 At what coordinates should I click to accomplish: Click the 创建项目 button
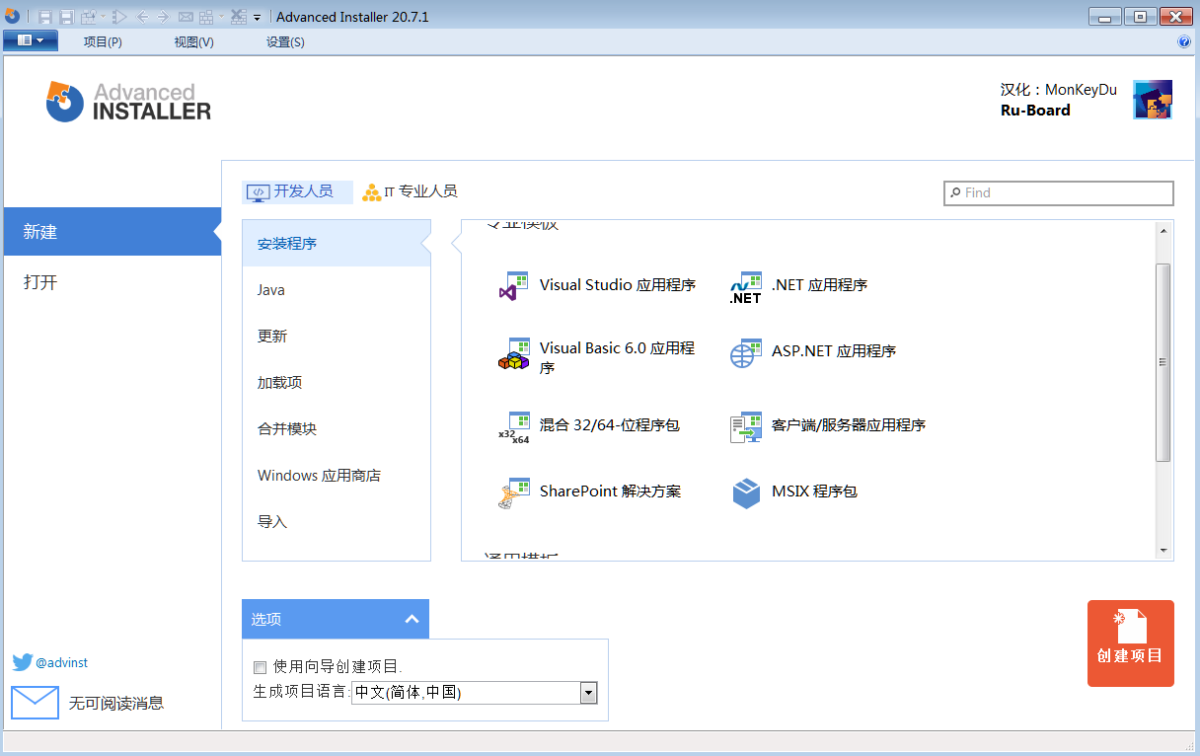(1130, 643)
